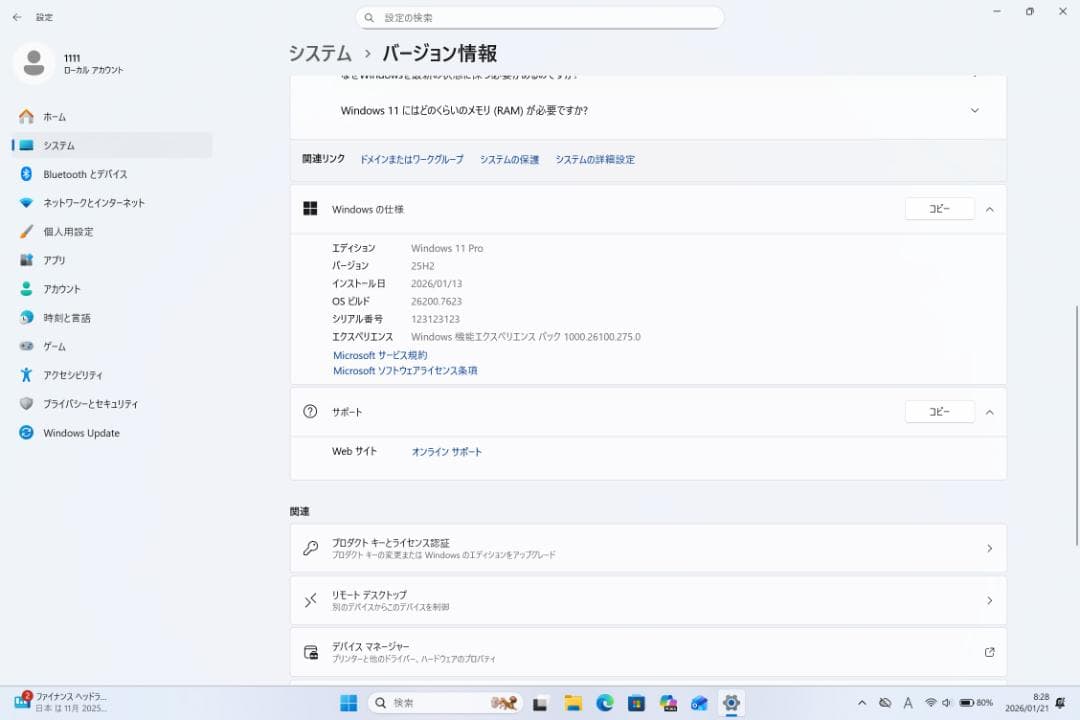Expand the Windows 11 RAM requirement FAQ
This screenshot has height=720, width=1080.
974,110
